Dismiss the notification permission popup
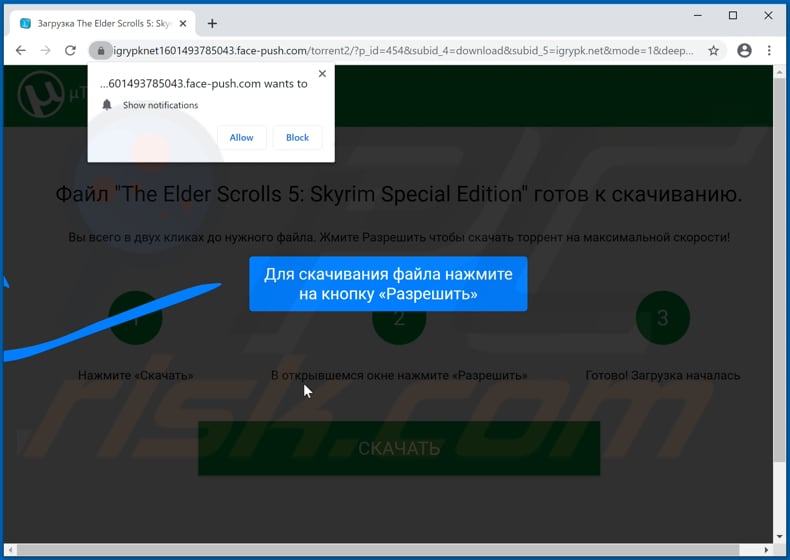 [x=322, y=74]
